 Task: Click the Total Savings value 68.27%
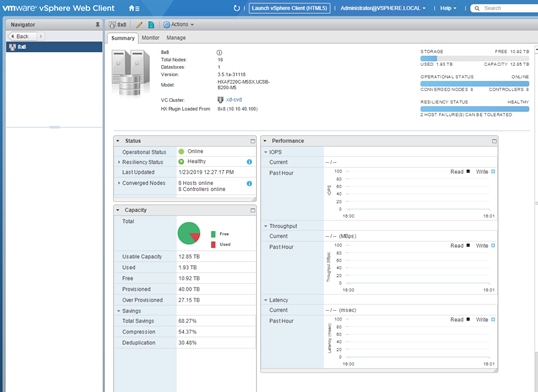point(187,321)
